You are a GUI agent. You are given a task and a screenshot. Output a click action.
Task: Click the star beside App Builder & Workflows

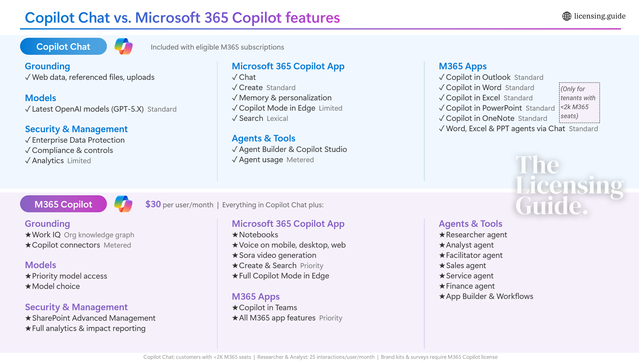point(442,297)
